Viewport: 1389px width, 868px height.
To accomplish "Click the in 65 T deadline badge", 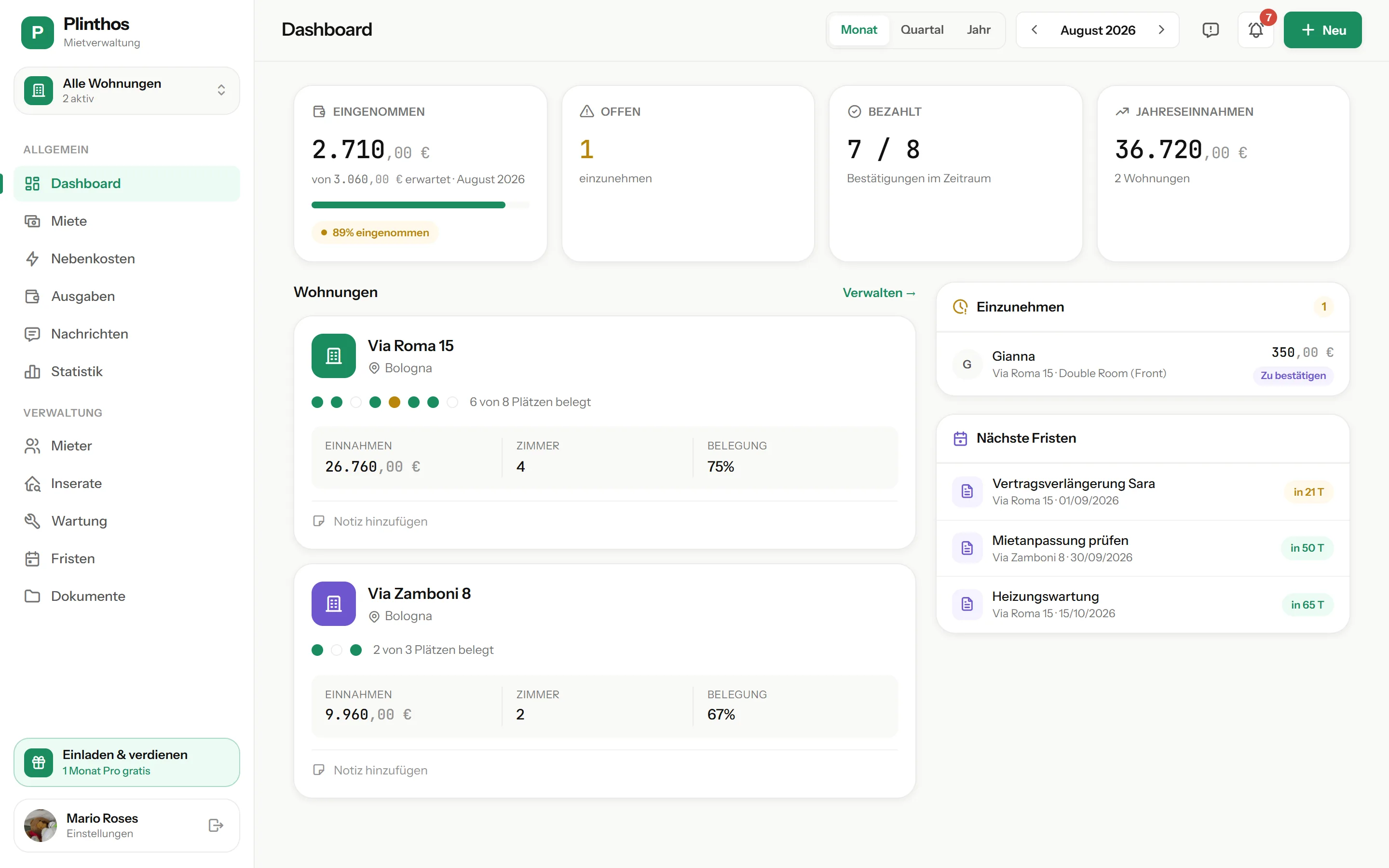I will coord(1307,605).
